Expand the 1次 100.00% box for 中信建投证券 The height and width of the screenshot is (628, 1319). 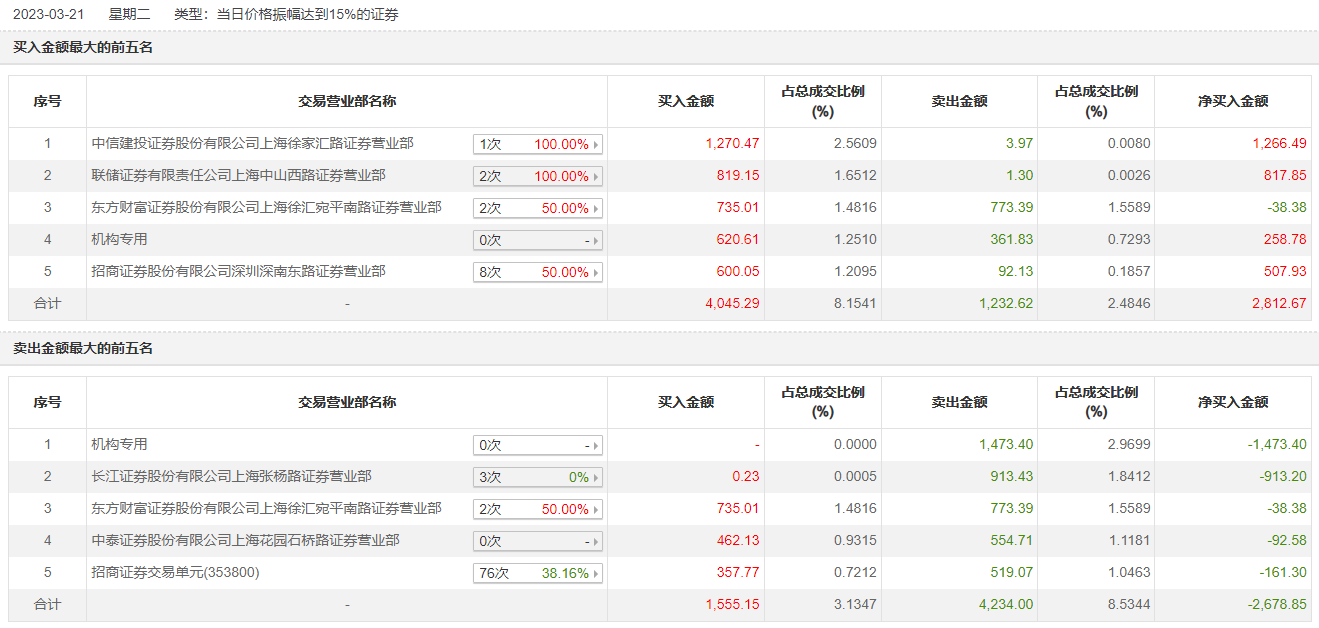point(538,144)
